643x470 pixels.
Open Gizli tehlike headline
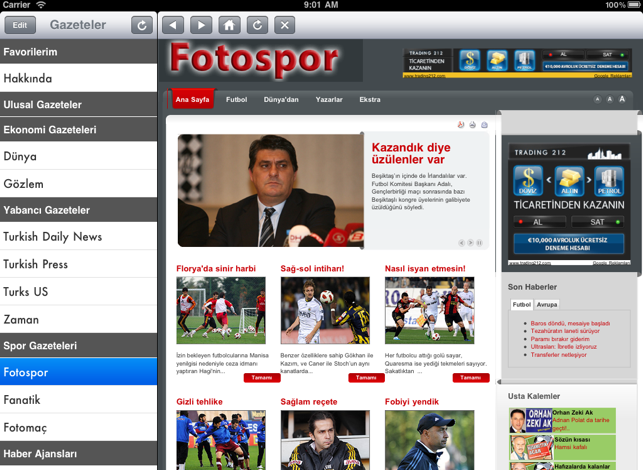[x=199, y=402]
